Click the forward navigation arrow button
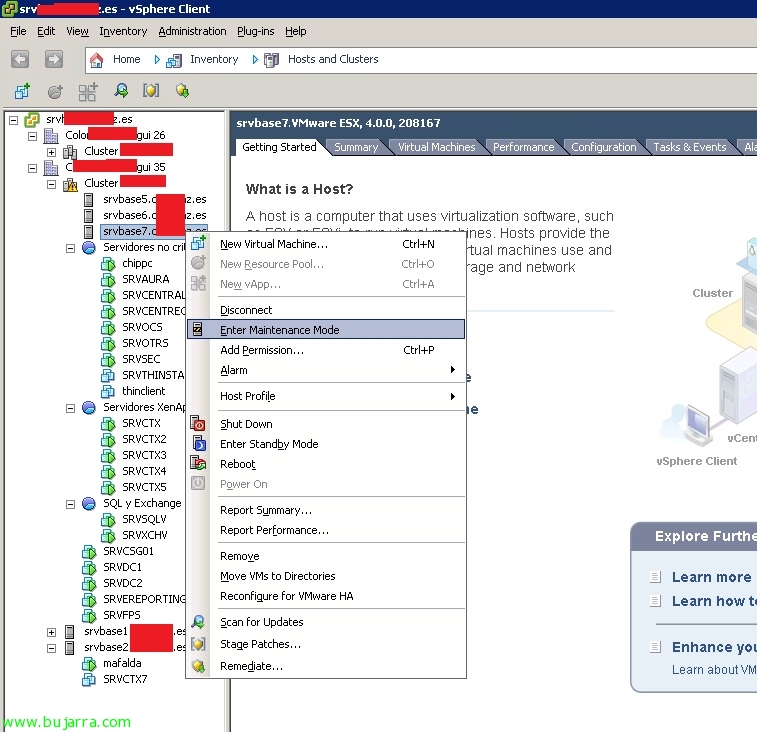This screenshot has height=732, width=757. coord(54,59)
